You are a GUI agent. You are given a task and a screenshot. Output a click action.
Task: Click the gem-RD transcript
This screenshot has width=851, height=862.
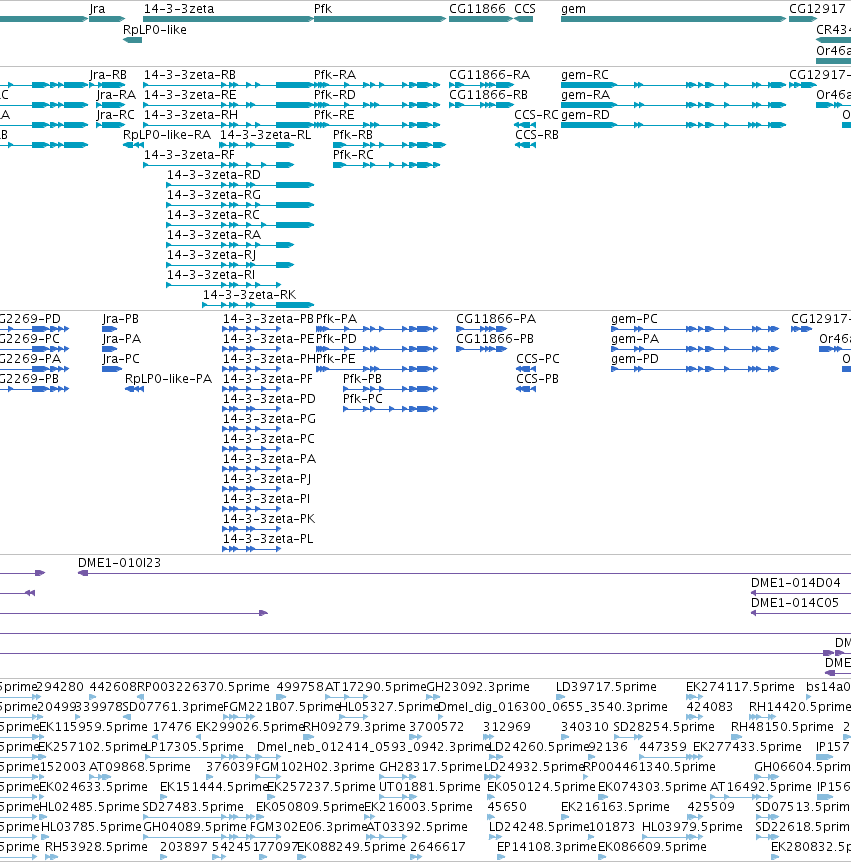tap(585, 114)
